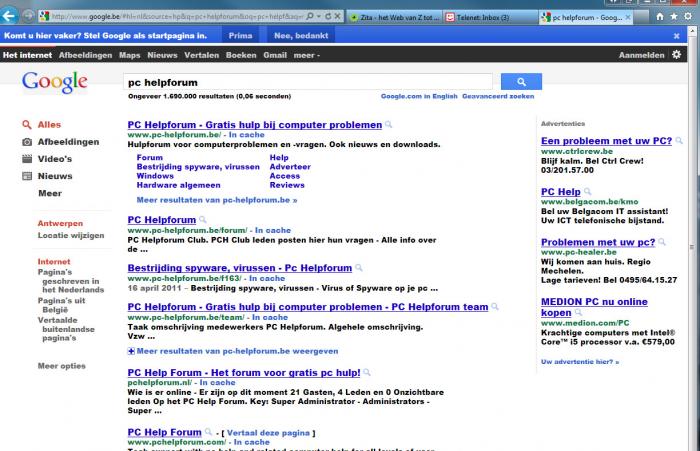This screenshot has width=700, height=451.
Task: Click the Nee, bedankt button
Action: [301, 36]
